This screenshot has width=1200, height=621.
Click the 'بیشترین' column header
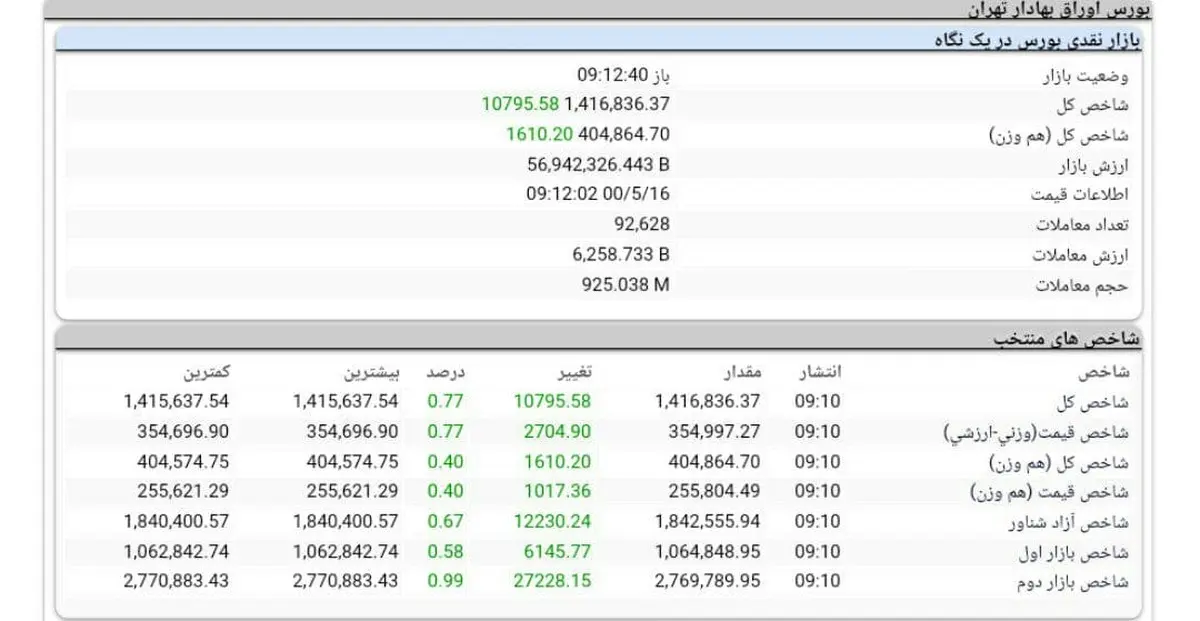point(372,372)
